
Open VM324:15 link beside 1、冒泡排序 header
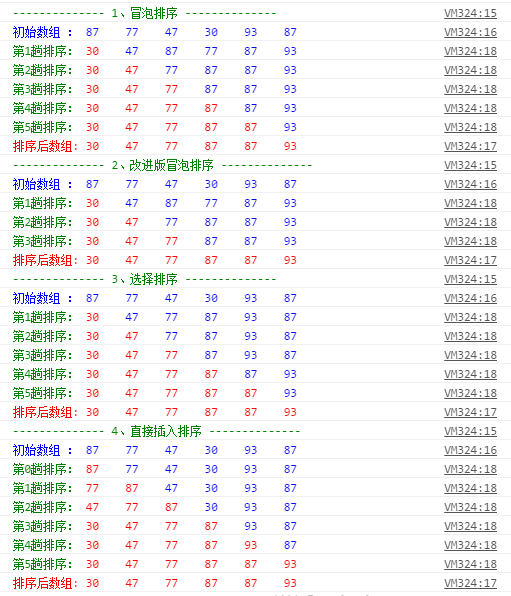click(470, 13)
